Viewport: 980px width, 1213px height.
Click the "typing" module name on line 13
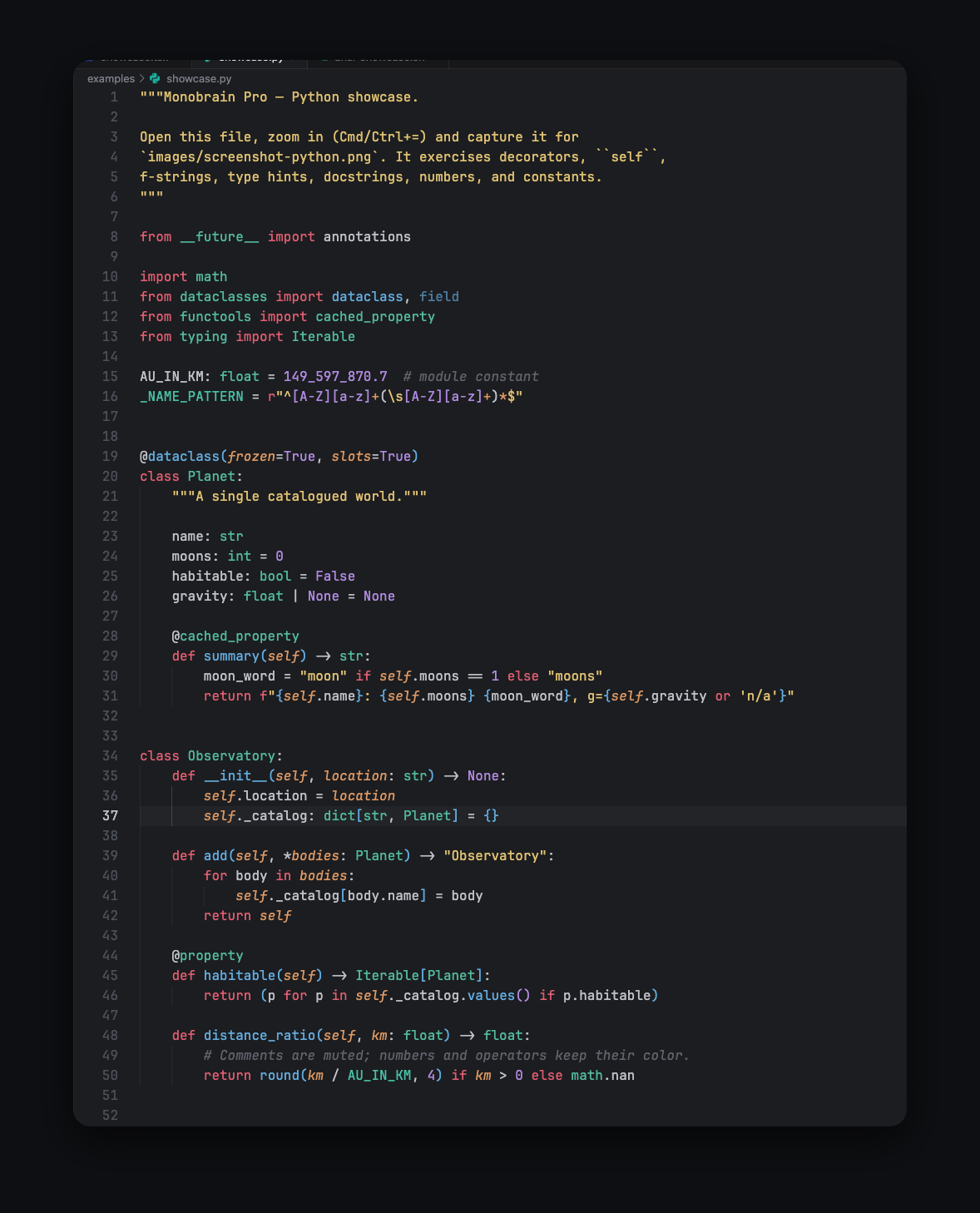point(204,336)
